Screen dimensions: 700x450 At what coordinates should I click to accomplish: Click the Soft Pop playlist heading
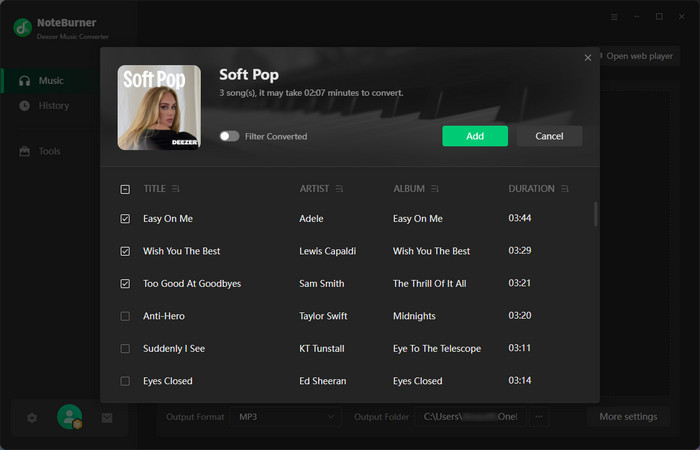click(x=249, y=75)
